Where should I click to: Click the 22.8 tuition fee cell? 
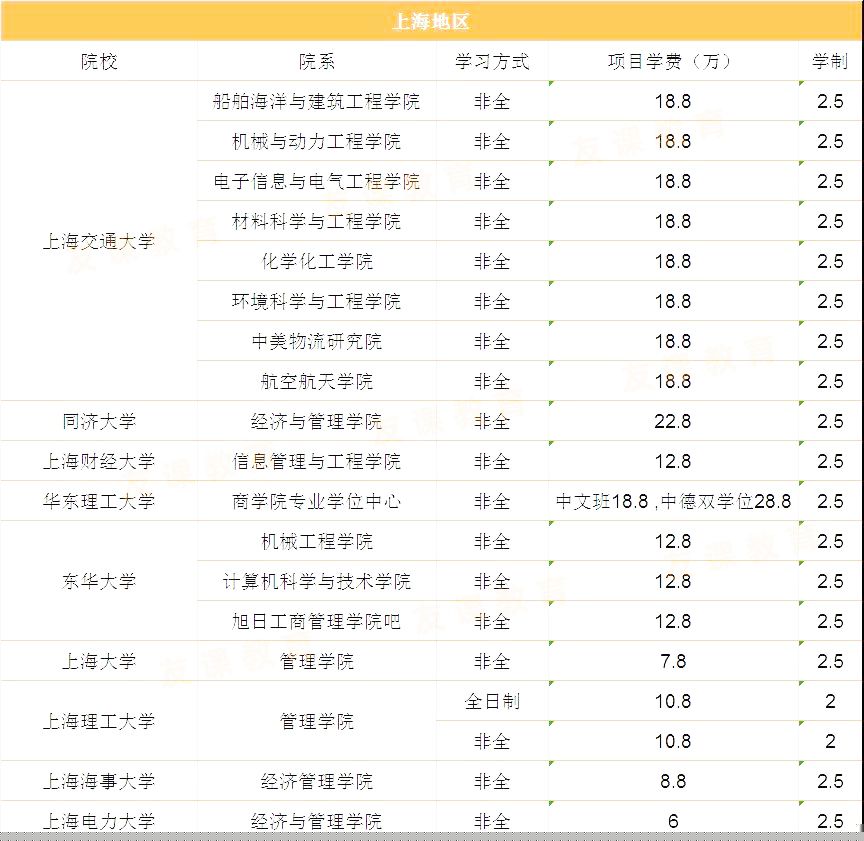[672, 422]
